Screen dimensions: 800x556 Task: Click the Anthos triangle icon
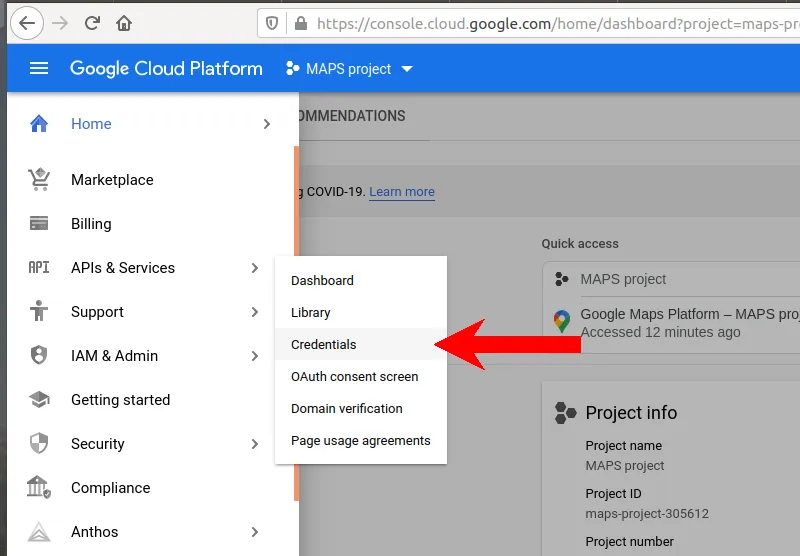pos(39,532)
